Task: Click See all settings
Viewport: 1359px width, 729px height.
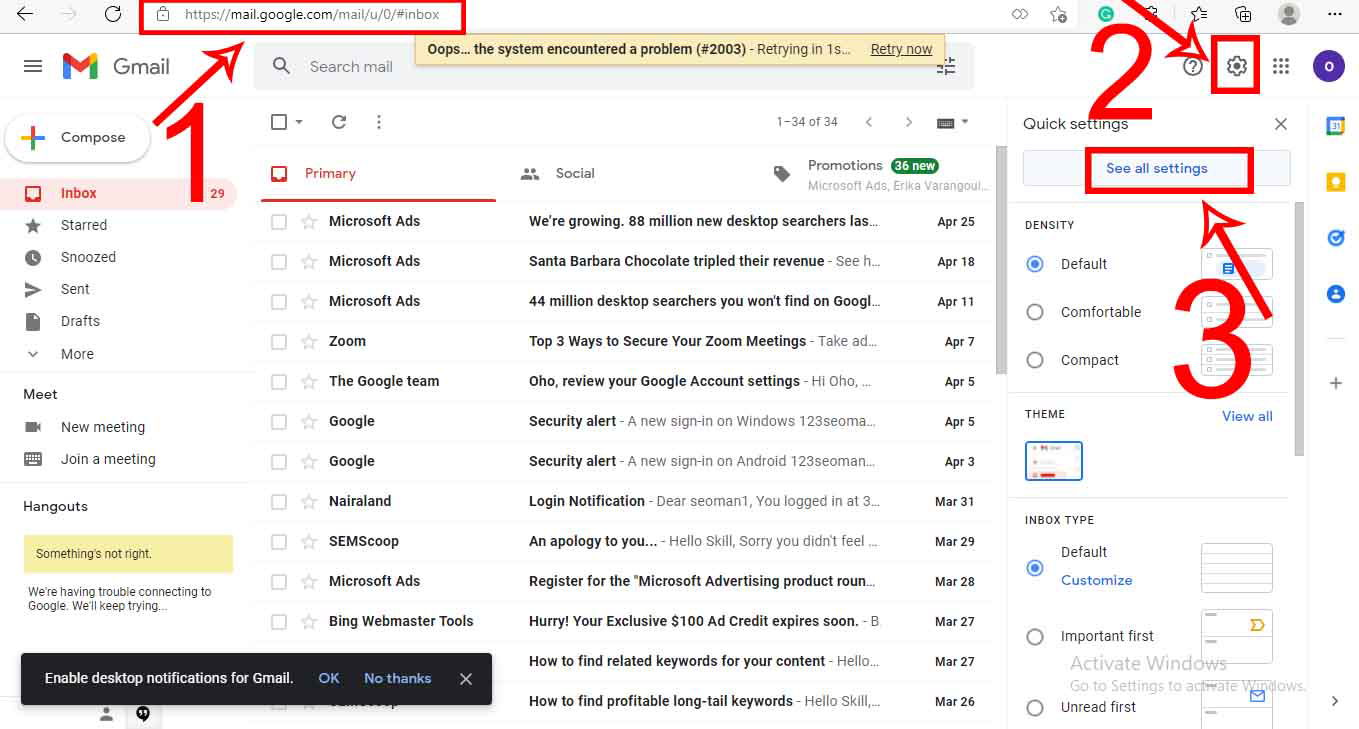Action: point(1157,168)
